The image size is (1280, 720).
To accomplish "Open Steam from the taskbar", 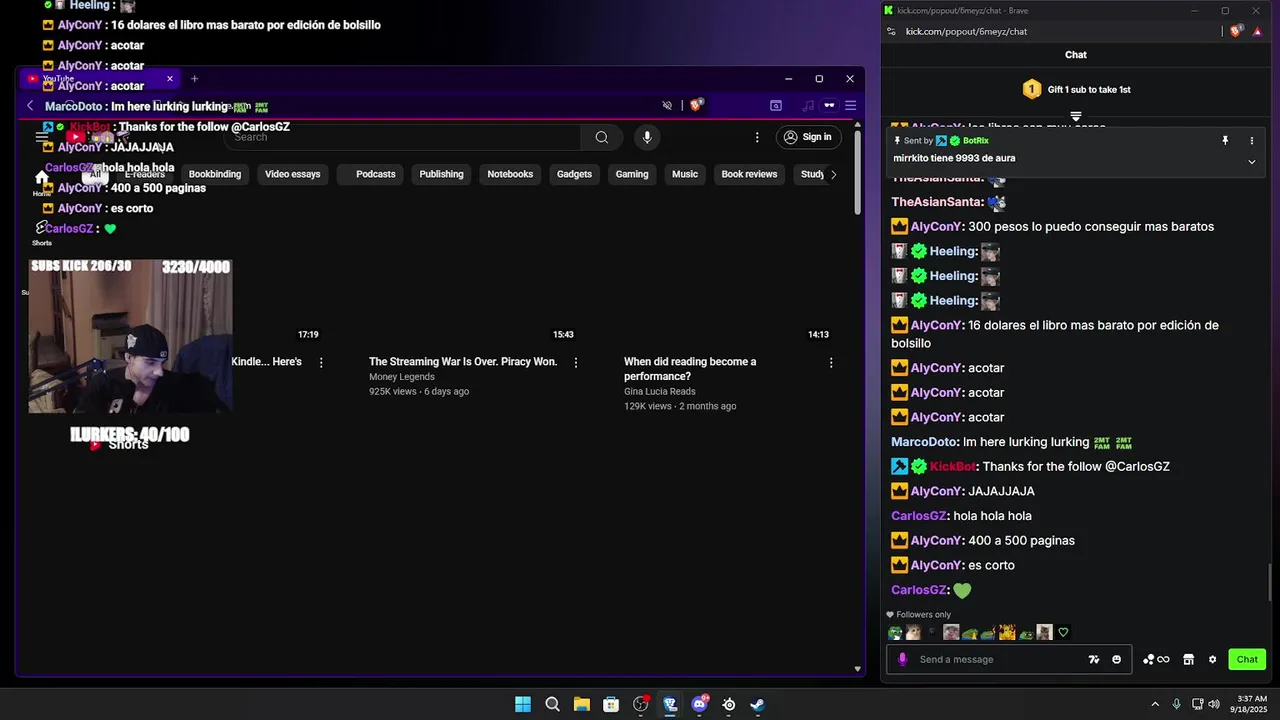I will (x=758, y=704).
